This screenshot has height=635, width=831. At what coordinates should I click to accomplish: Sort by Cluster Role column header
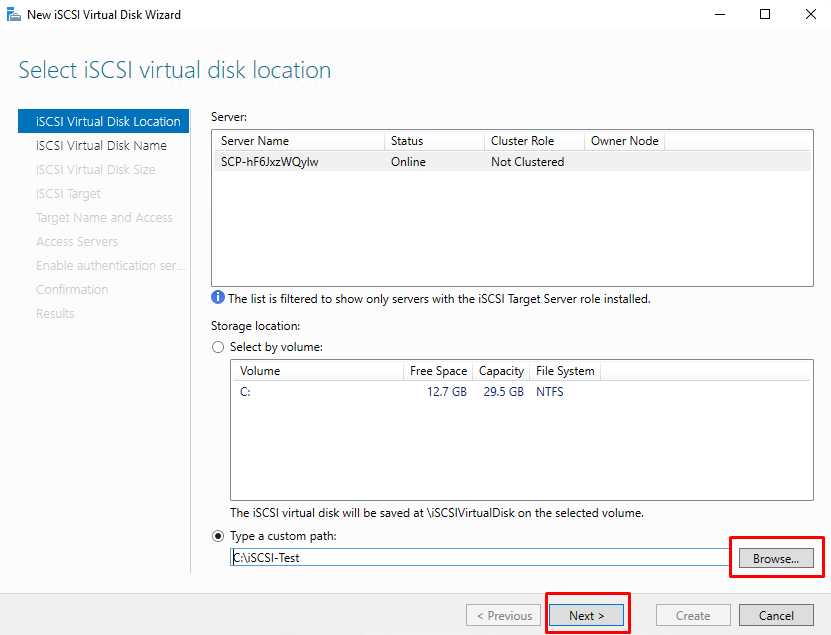point(534,141)
